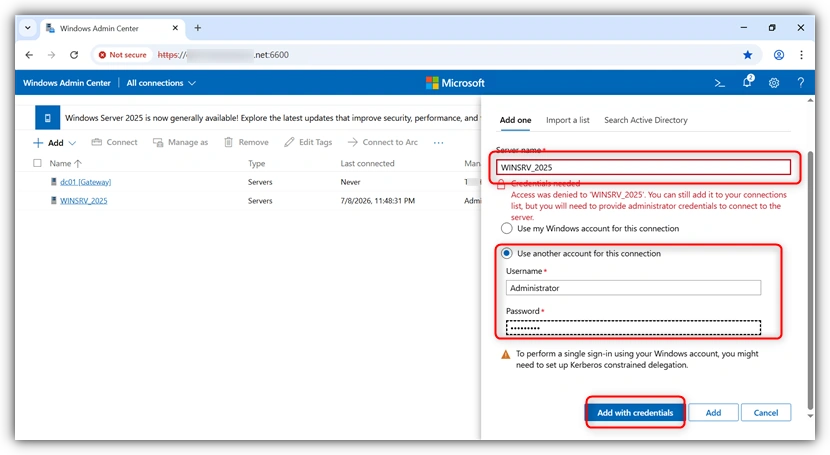
Task: Click the Manage as toolbar button
Action: [x=181, y=142]
